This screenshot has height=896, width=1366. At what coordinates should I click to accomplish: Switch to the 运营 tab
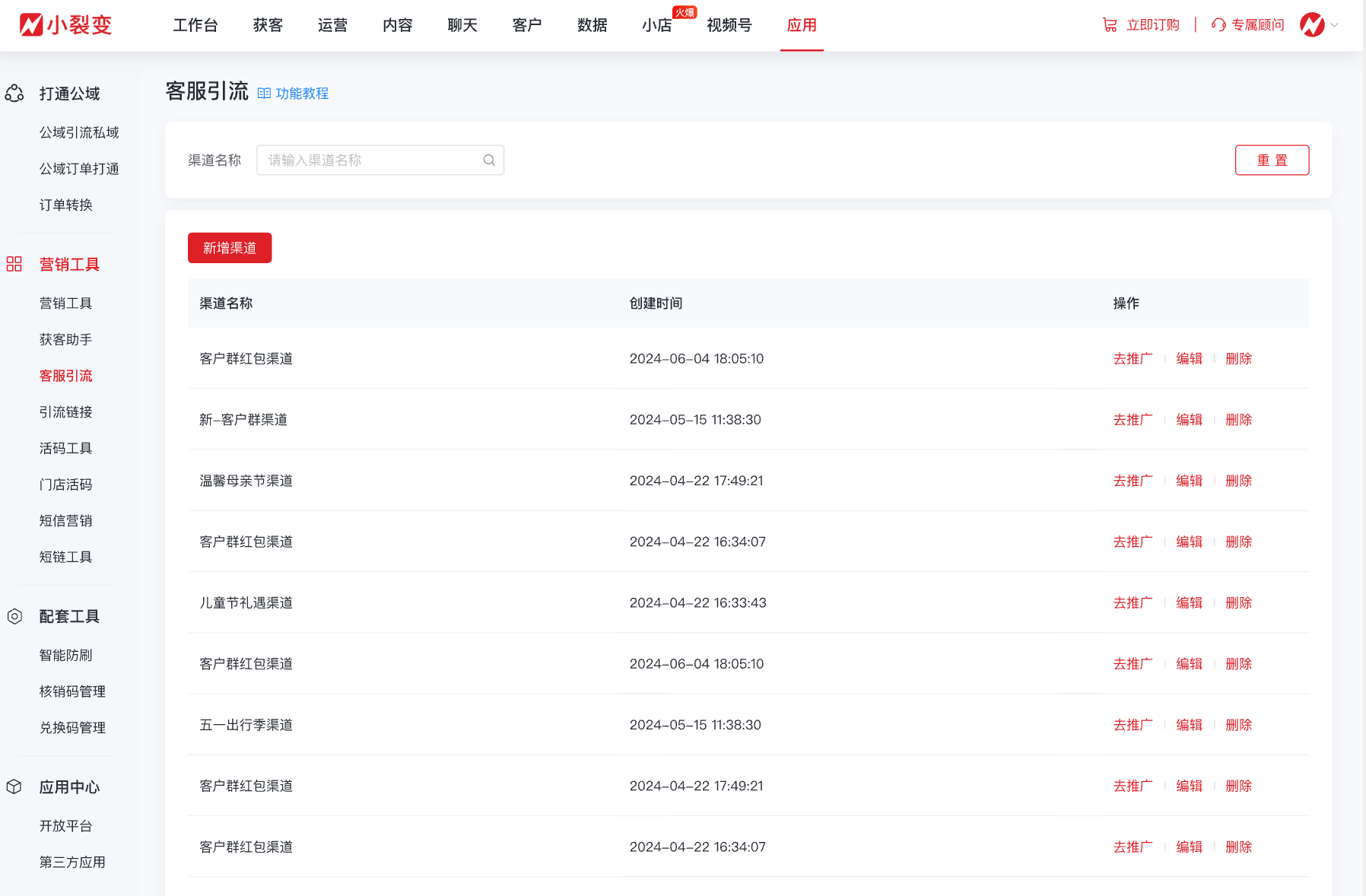(x=332, y=25)
